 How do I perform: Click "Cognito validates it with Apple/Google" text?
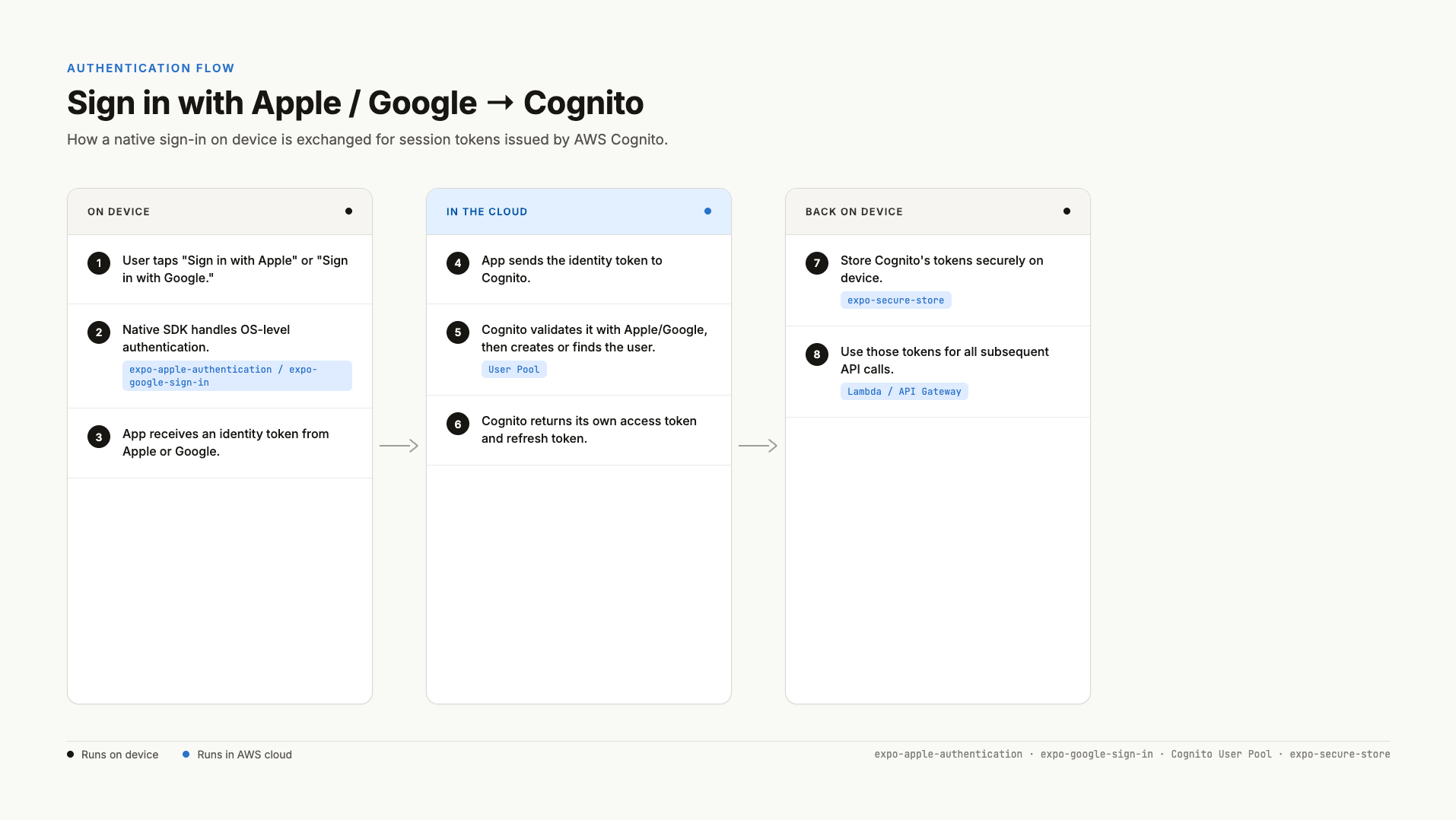(x=594, y=338)
